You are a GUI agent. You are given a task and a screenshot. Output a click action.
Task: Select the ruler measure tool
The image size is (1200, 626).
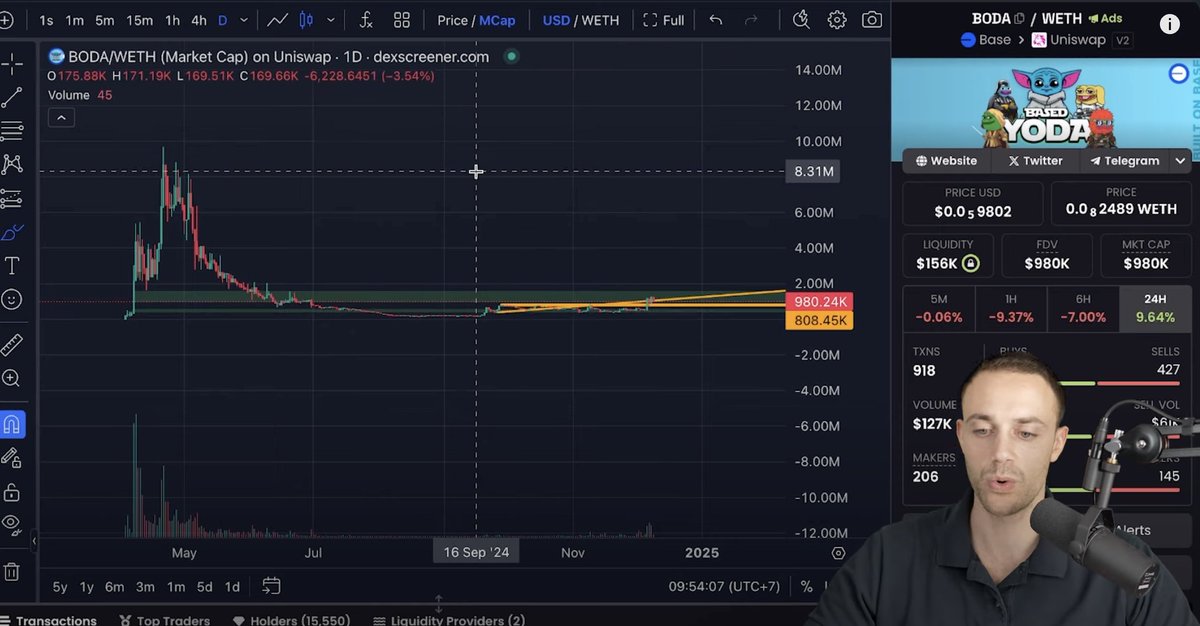pos(12,345)
